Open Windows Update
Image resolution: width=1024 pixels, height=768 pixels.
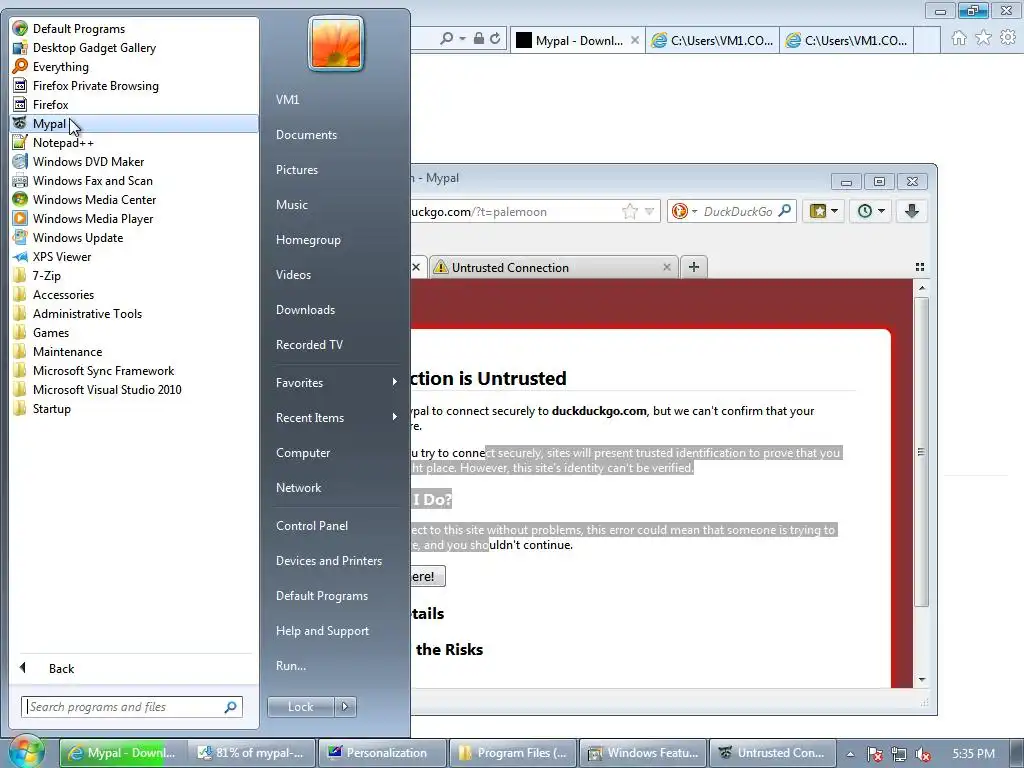pyautogui.click(x=134, y=237)
